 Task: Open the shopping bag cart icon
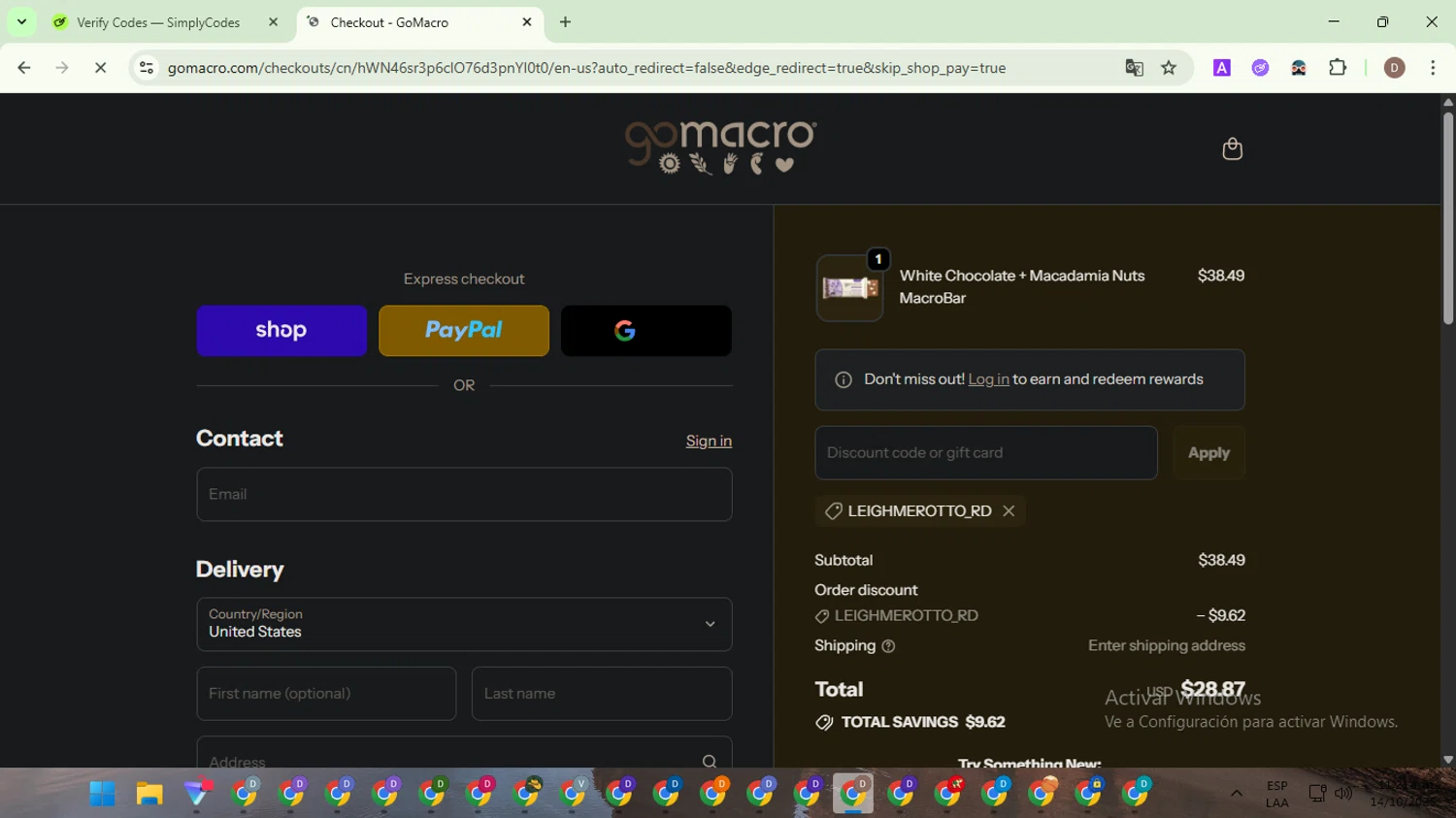tap(1232, 148)
